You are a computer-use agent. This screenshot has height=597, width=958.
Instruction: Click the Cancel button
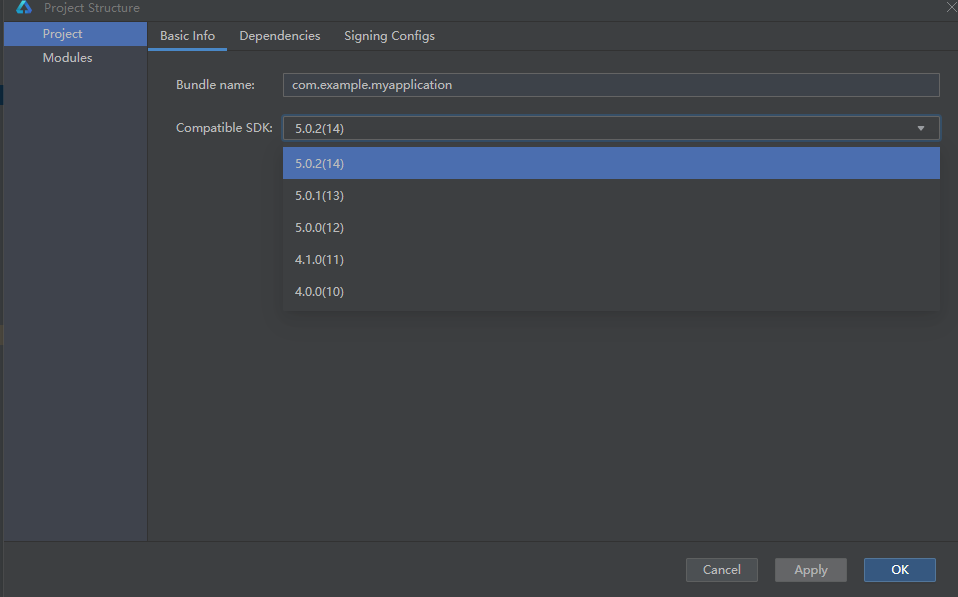(722, 570)
